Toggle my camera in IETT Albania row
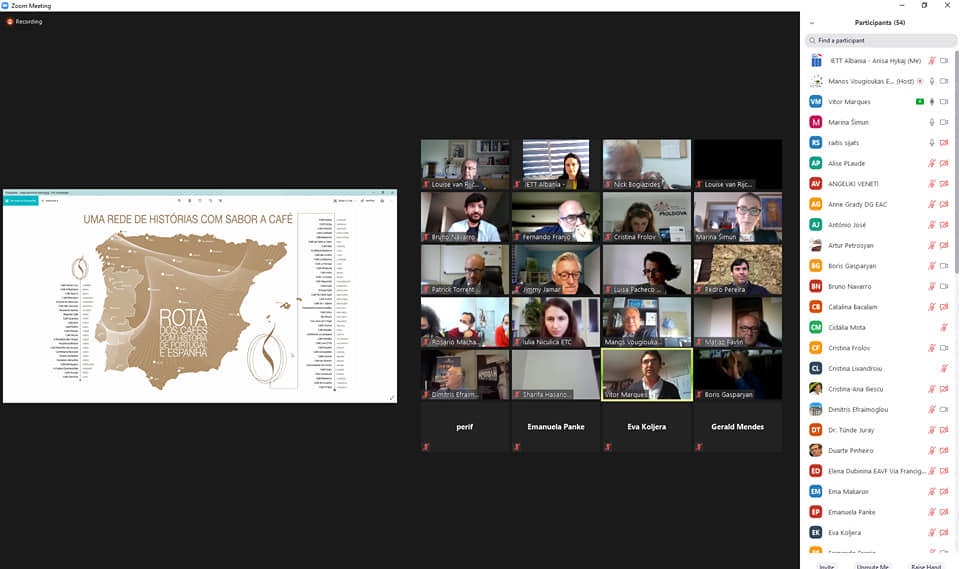The image size is (960, 569). pos(944,61)
